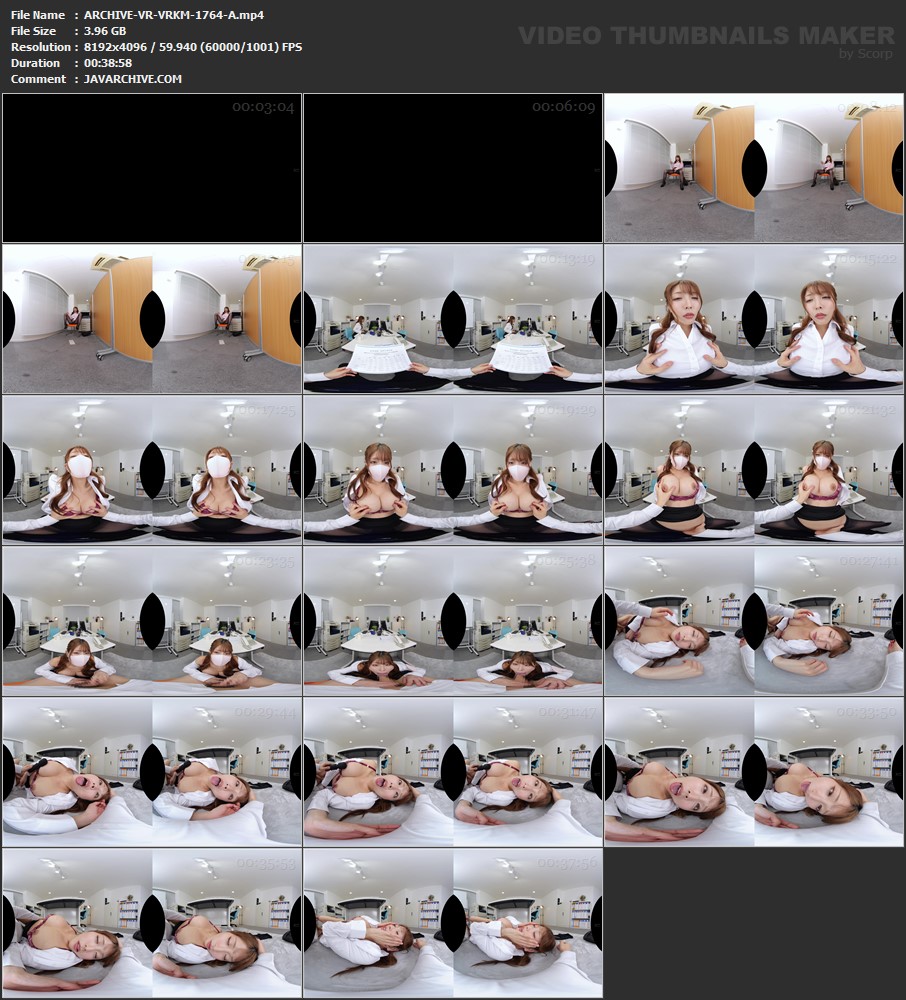Viewport: 906px width, 1000px height.
Task: Click the thumbnail stamped 00:29:44
Action: (152, 772)
